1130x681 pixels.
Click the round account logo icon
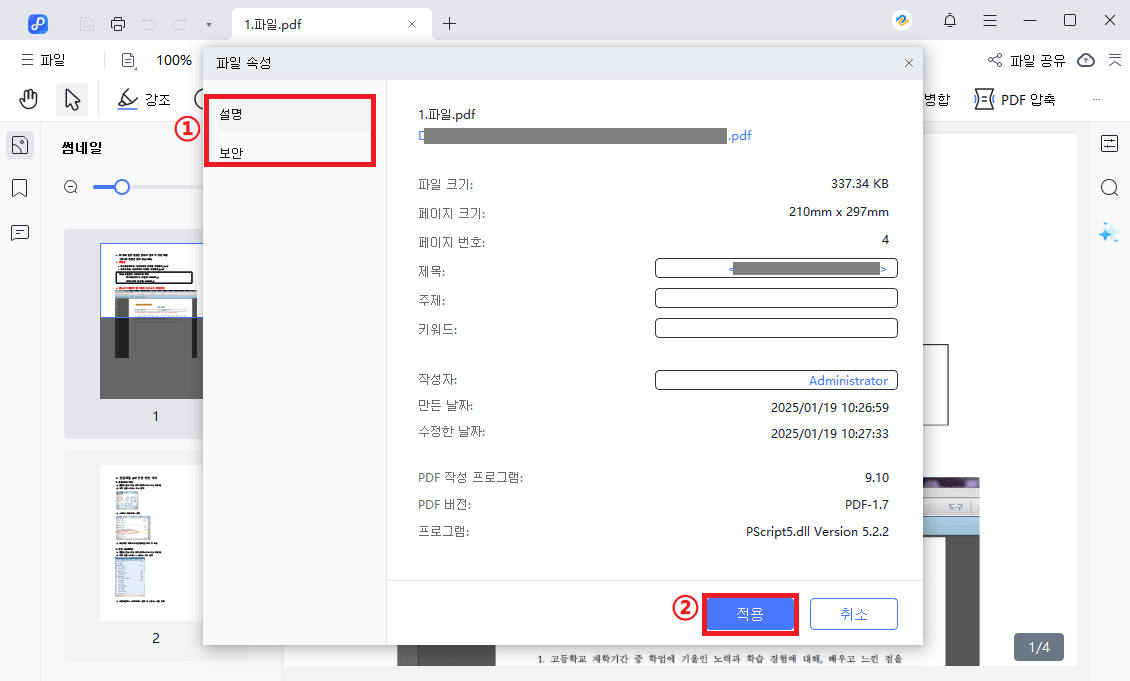pyautogui.click(x=902, y=20)
